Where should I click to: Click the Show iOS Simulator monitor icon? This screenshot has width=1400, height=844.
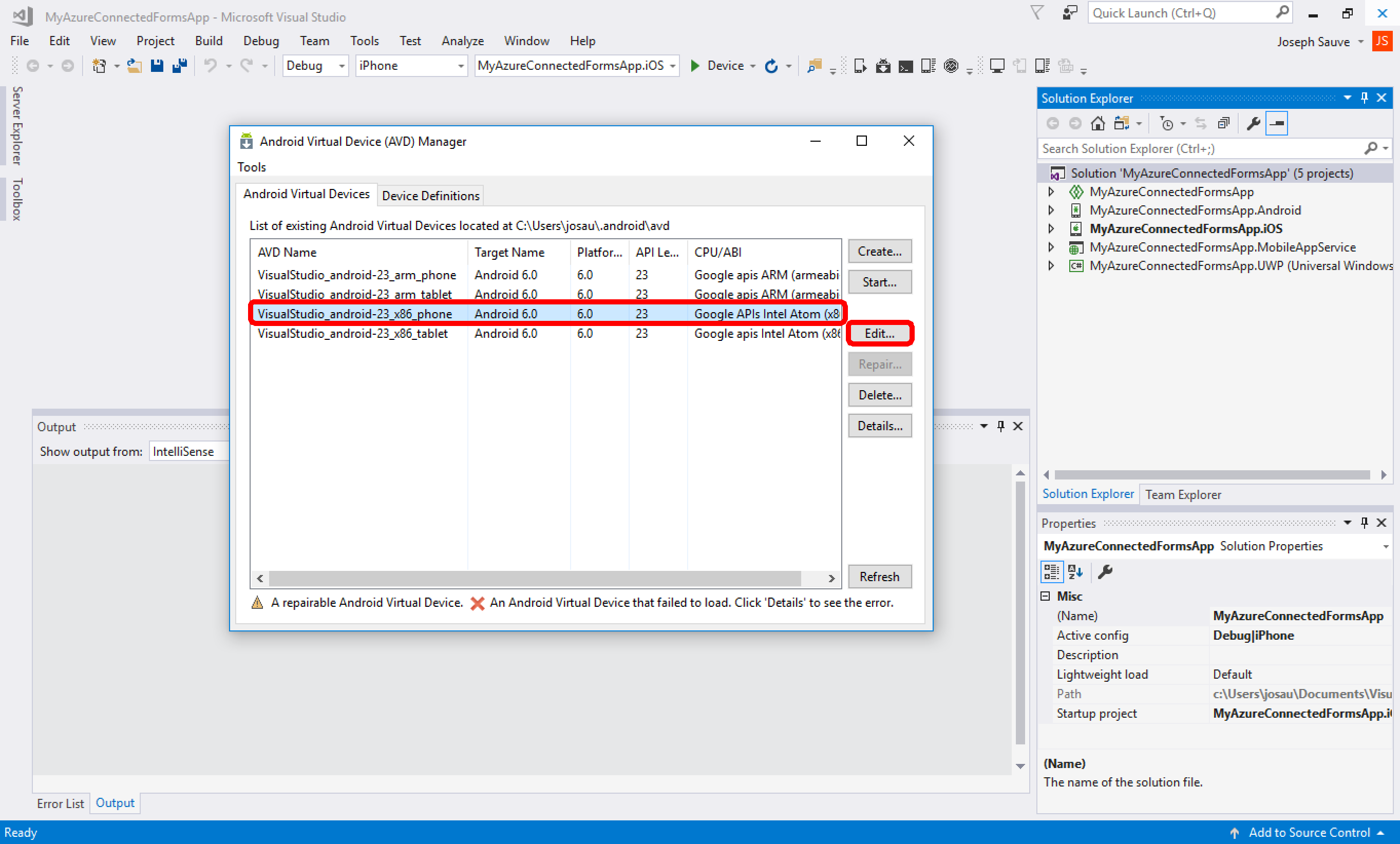(997, 66)
